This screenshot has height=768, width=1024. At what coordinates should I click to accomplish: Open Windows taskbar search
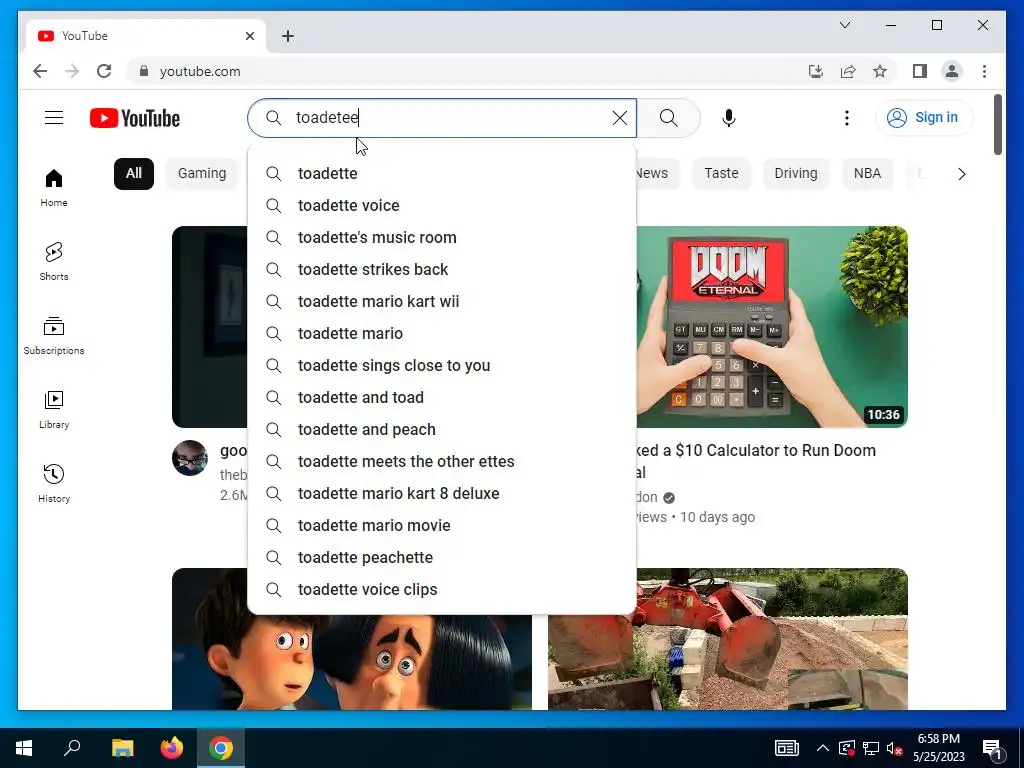[72, 748]
